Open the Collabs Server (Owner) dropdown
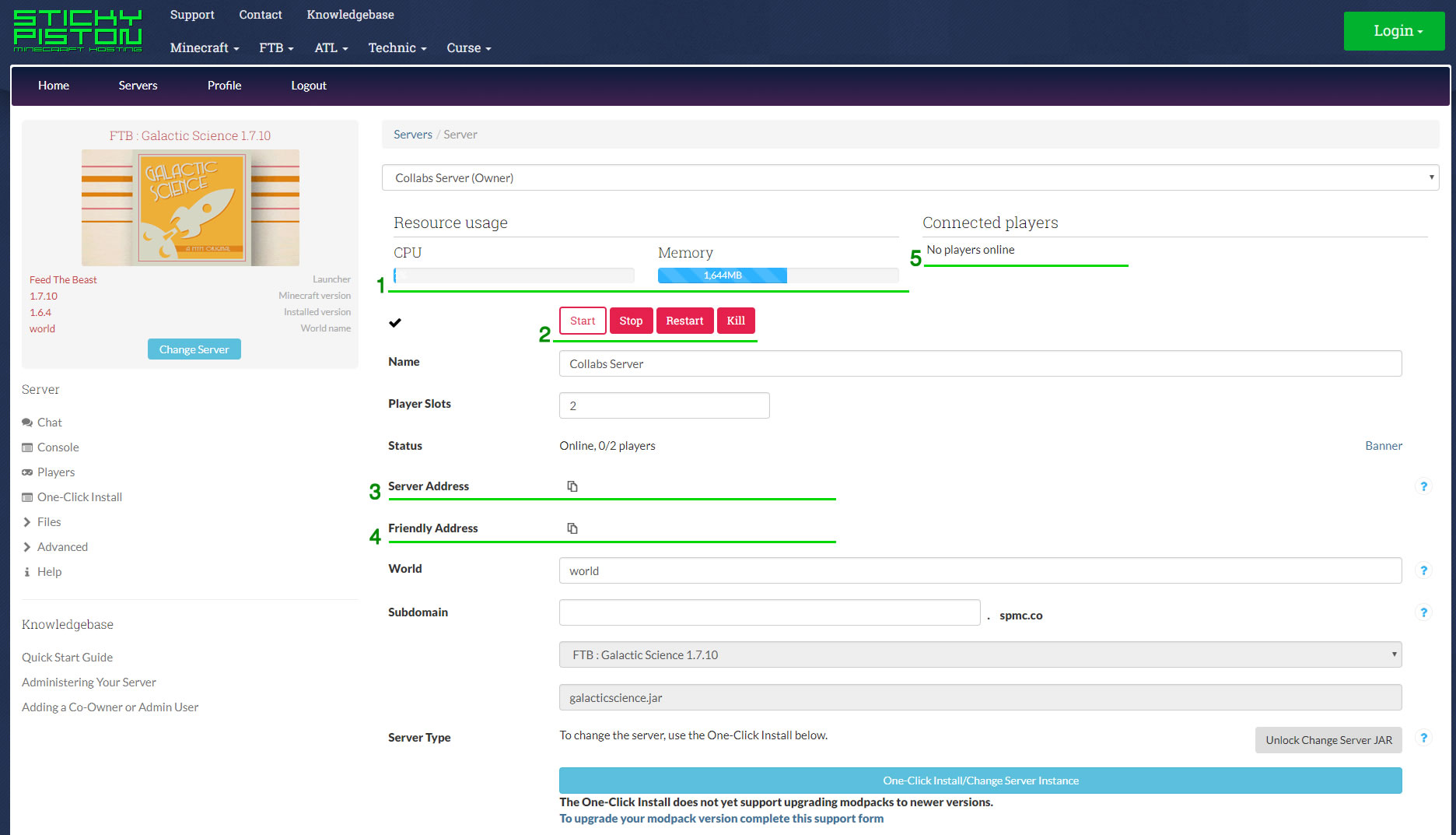Viewport: 1456px width, 835px height. [x=910, y=177]
